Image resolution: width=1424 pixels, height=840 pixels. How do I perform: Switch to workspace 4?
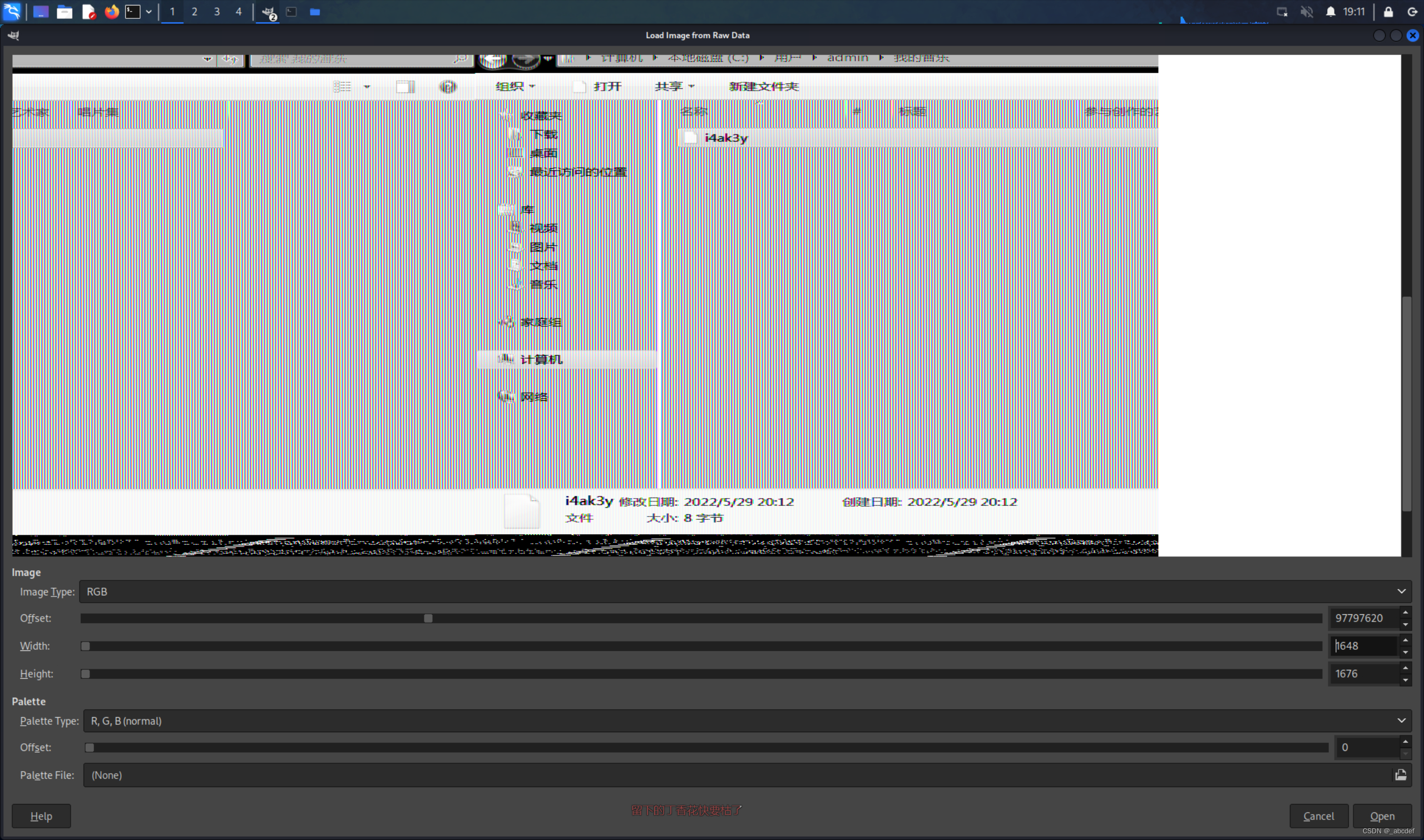[x=239, y=11]
